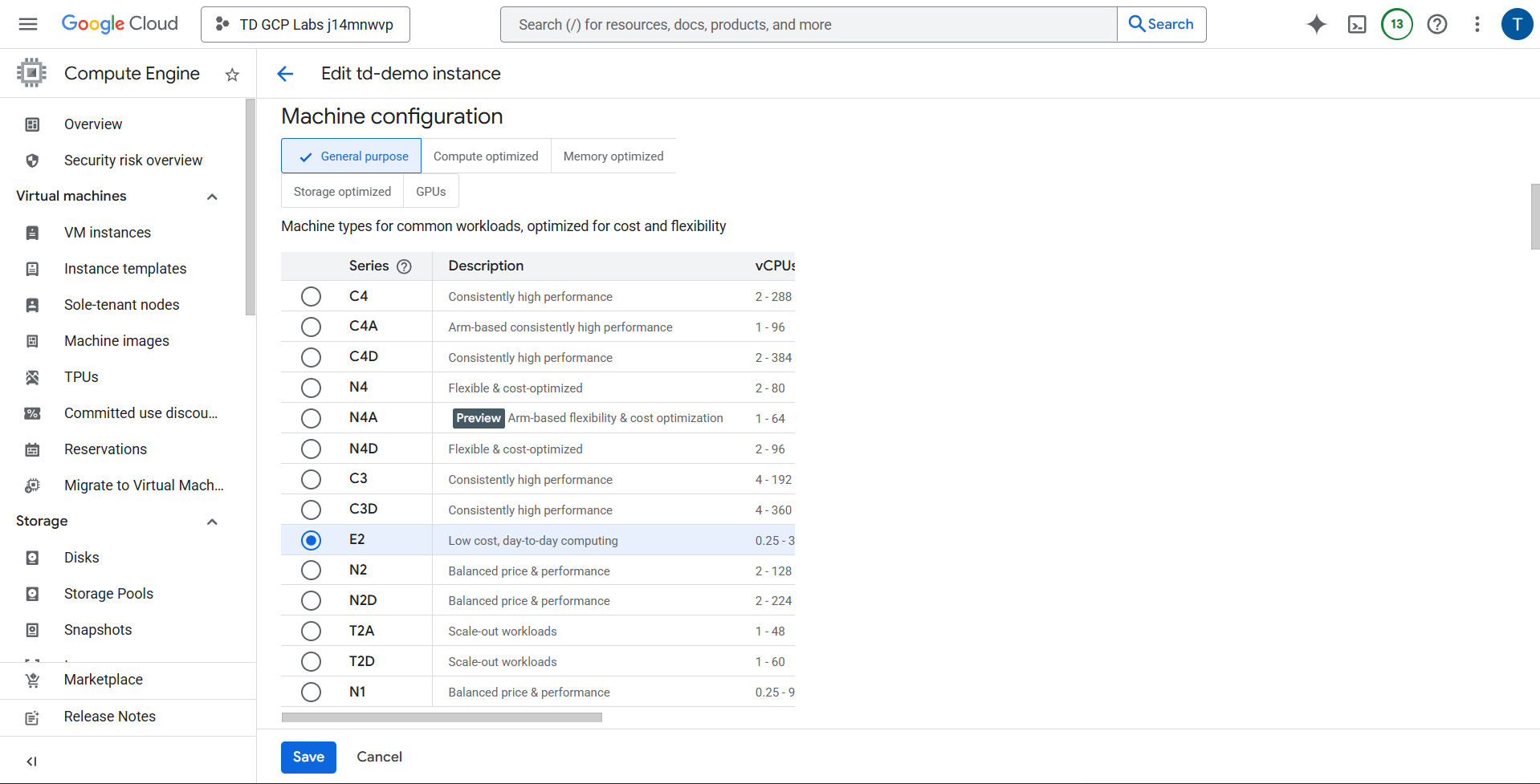Activate Cloud Shell terminal icon
This screenshot has height=784, width=1540.
(x=1357, y=24)
